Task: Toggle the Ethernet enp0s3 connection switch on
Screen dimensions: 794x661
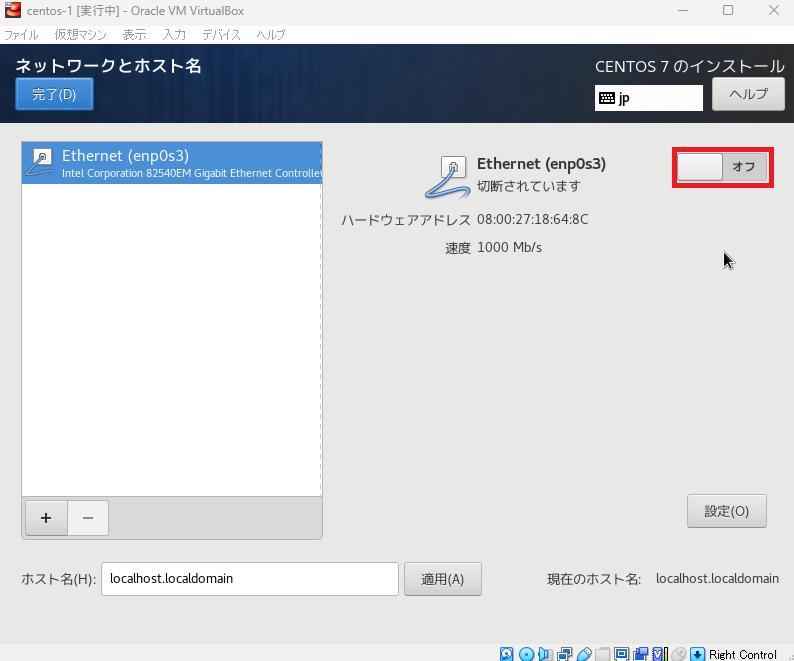Action: (x=723, y=167)
